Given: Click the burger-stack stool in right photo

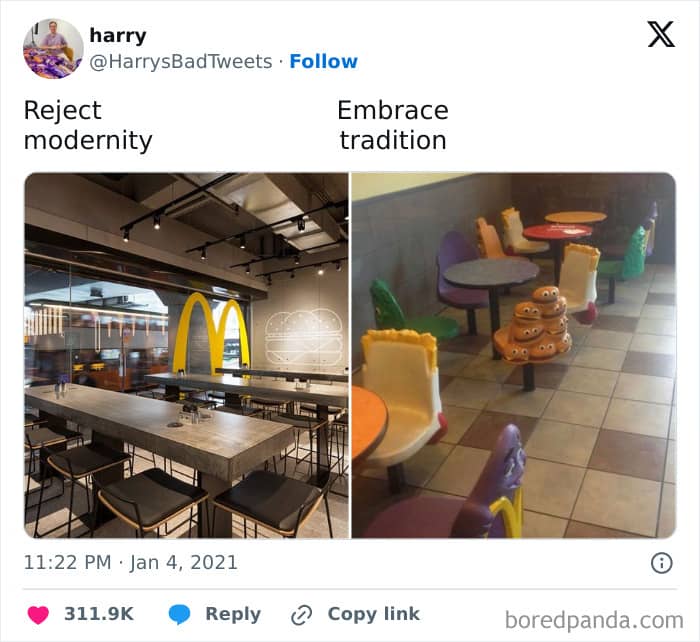Looking at the screenshot, I should [533, 324].
